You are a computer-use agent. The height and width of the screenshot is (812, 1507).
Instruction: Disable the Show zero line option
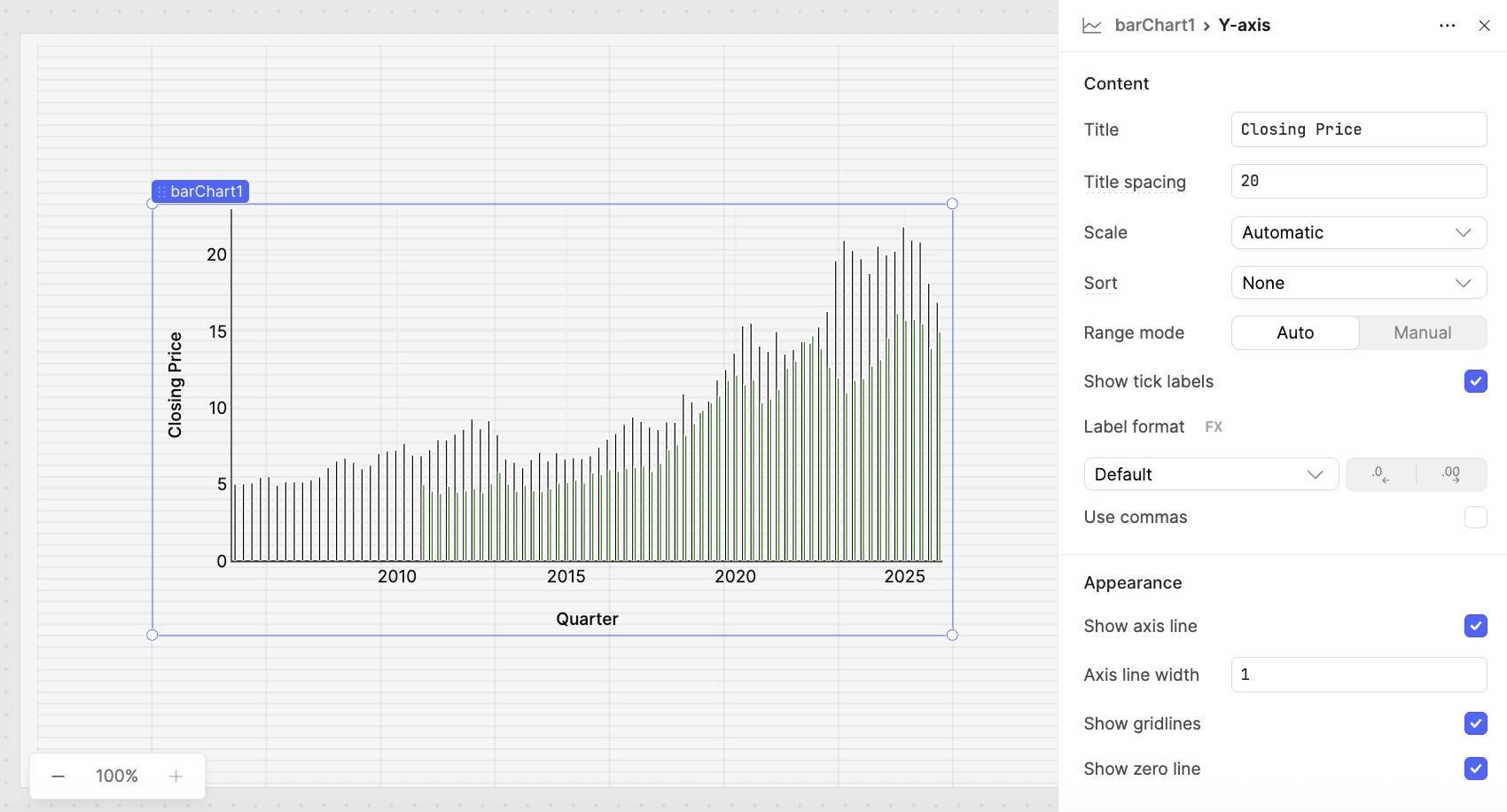tap(1475, 769)
